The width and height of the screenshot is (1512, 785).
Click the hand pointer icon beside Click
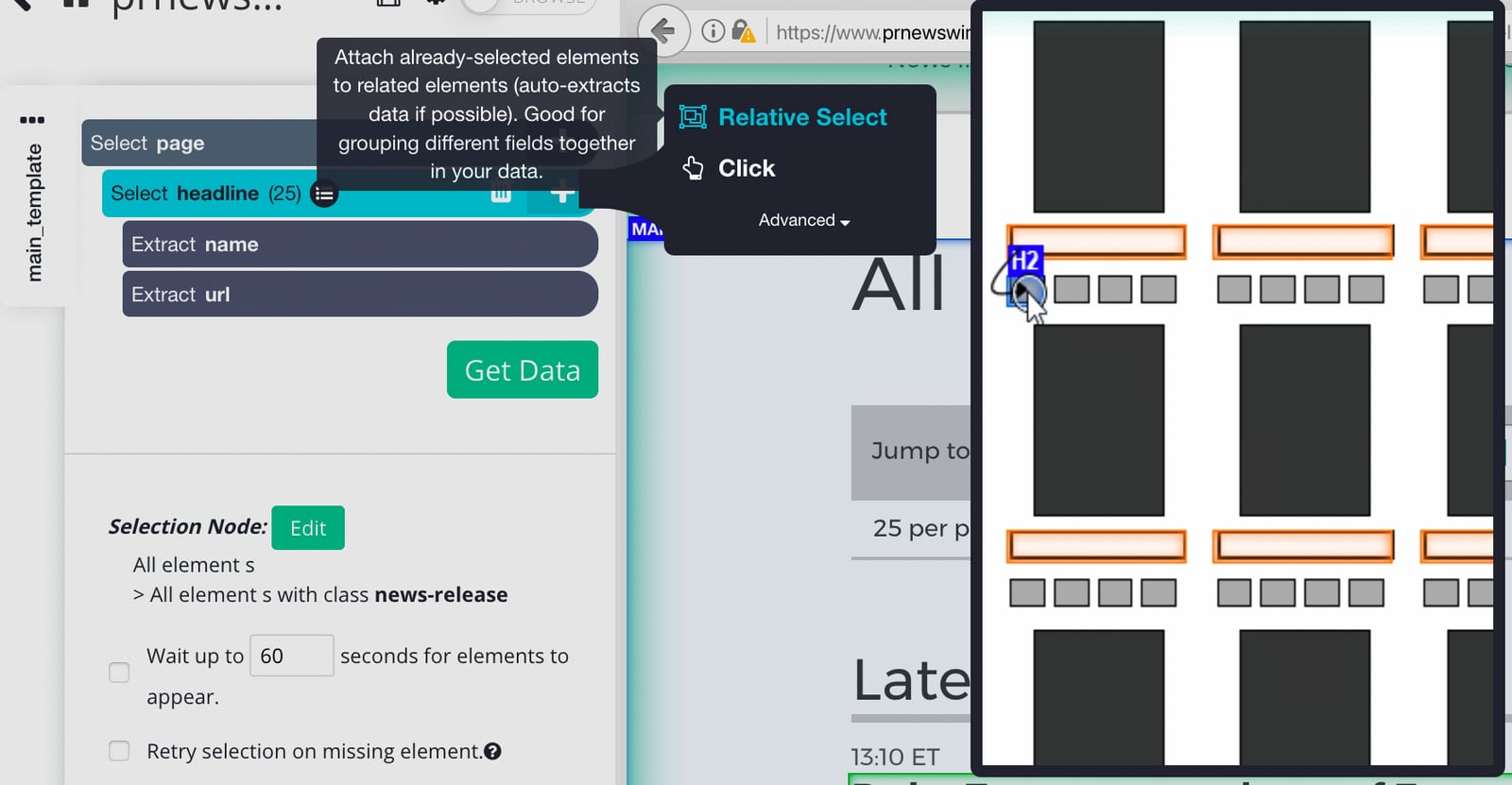693,168
